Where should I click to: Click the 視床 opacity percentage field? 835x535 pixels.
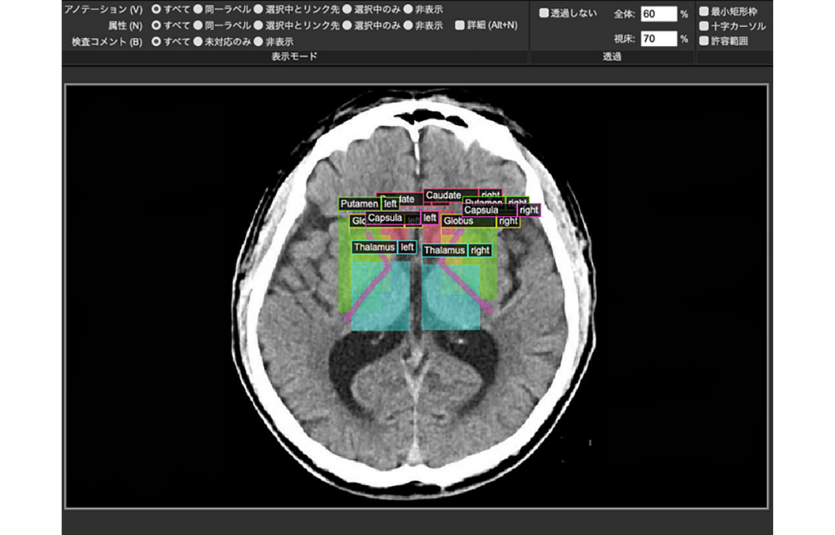pyautogui.click(x=658, y=39)
